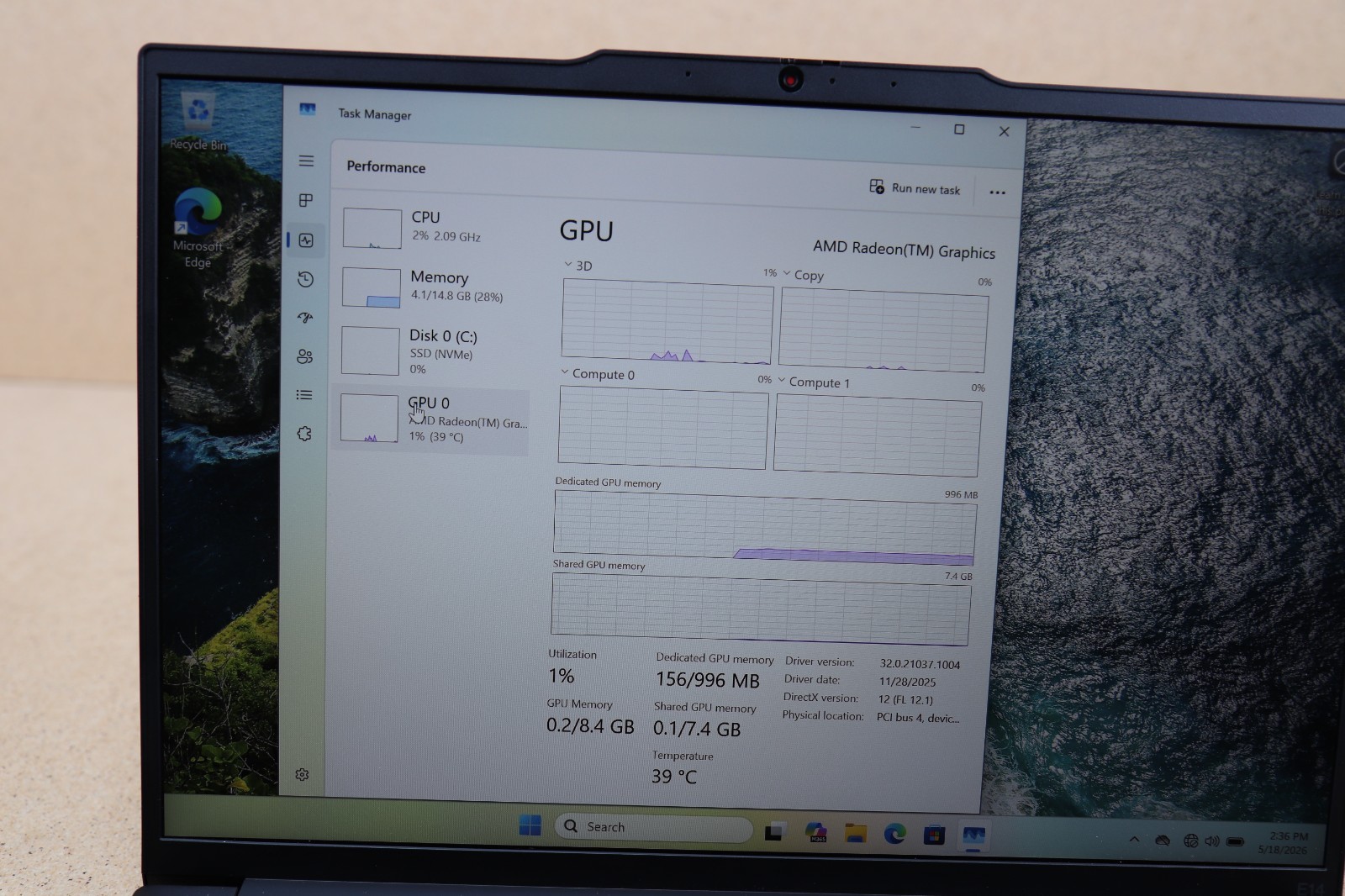The height and width of the screenshot is (896, 1345).
Task: Maximize the Task Manager window
Action: click(959, 129)
